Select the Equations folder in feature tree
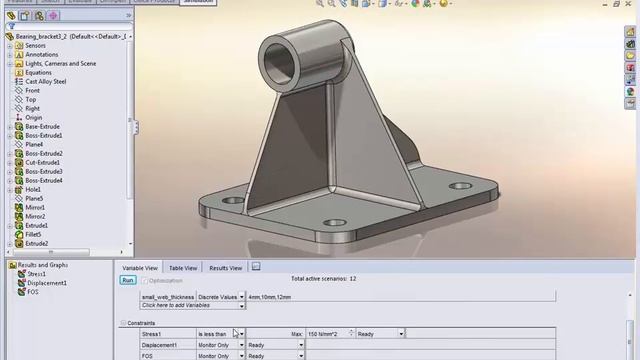 [x=38, y=73]
